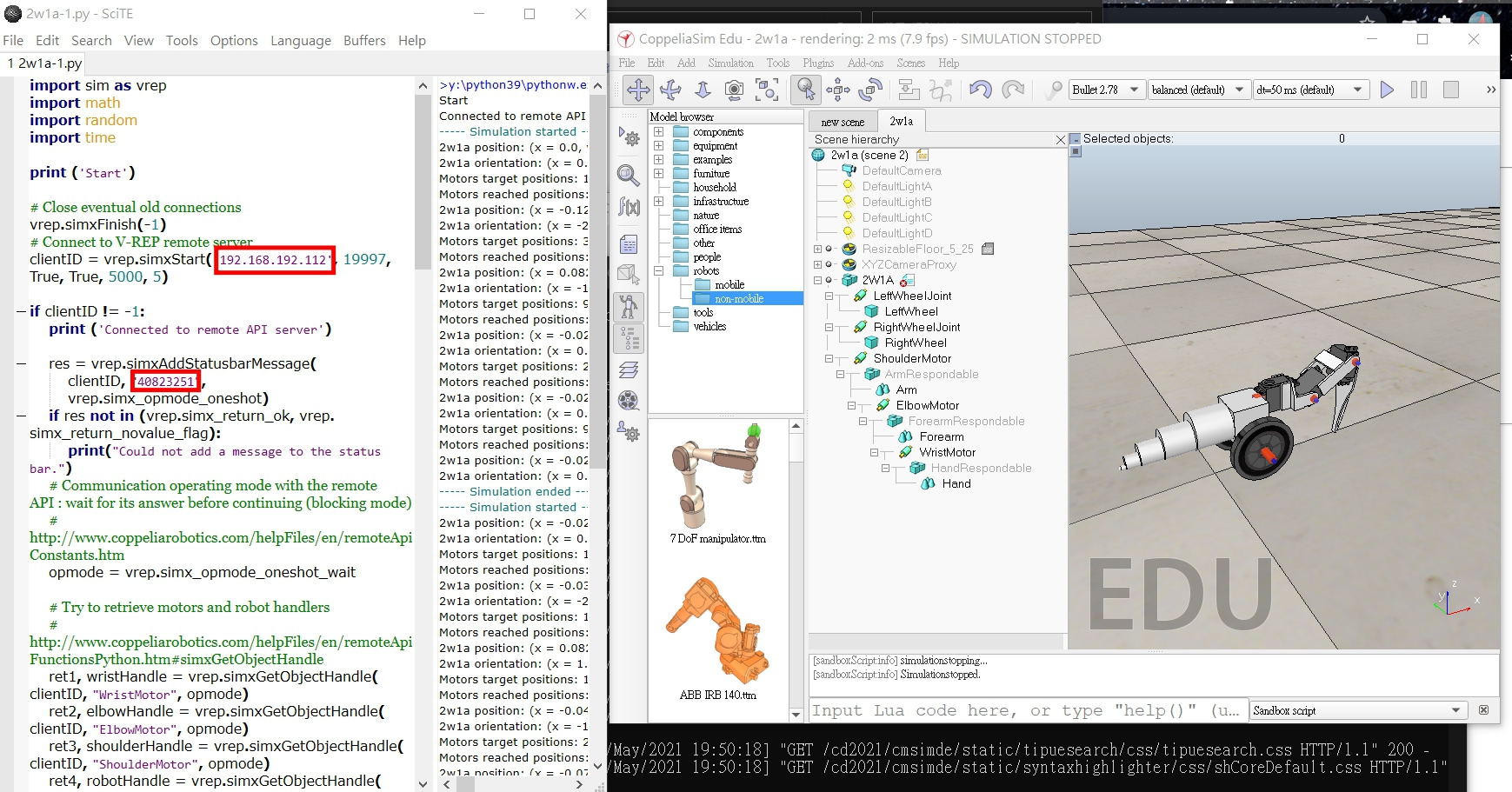Open the Plugins menu in CoppeliaSim
Viewport: 1512px width, 792px height.
[x=818, y=63]
